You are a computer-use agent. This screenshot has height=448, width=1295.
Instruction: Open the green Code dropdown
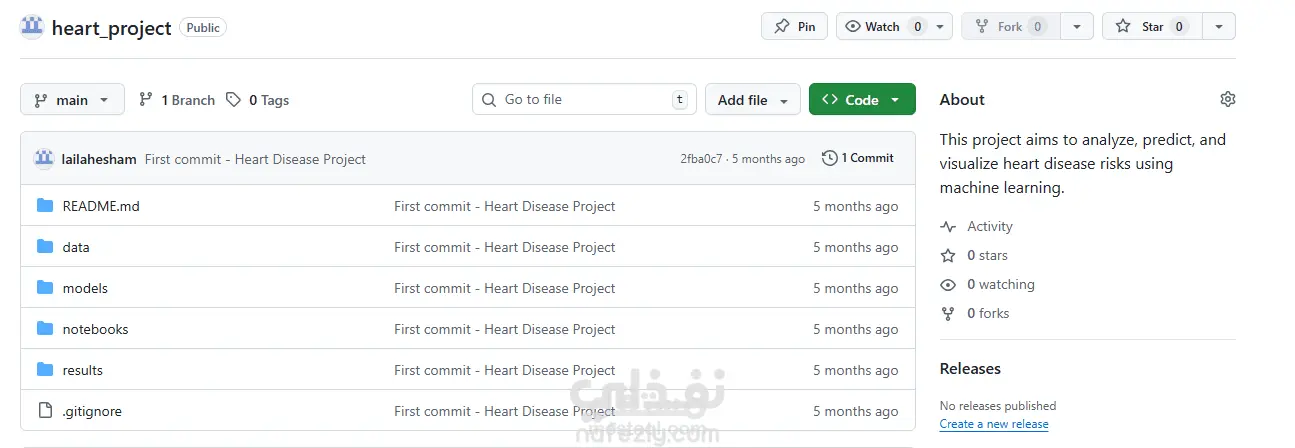861,100
